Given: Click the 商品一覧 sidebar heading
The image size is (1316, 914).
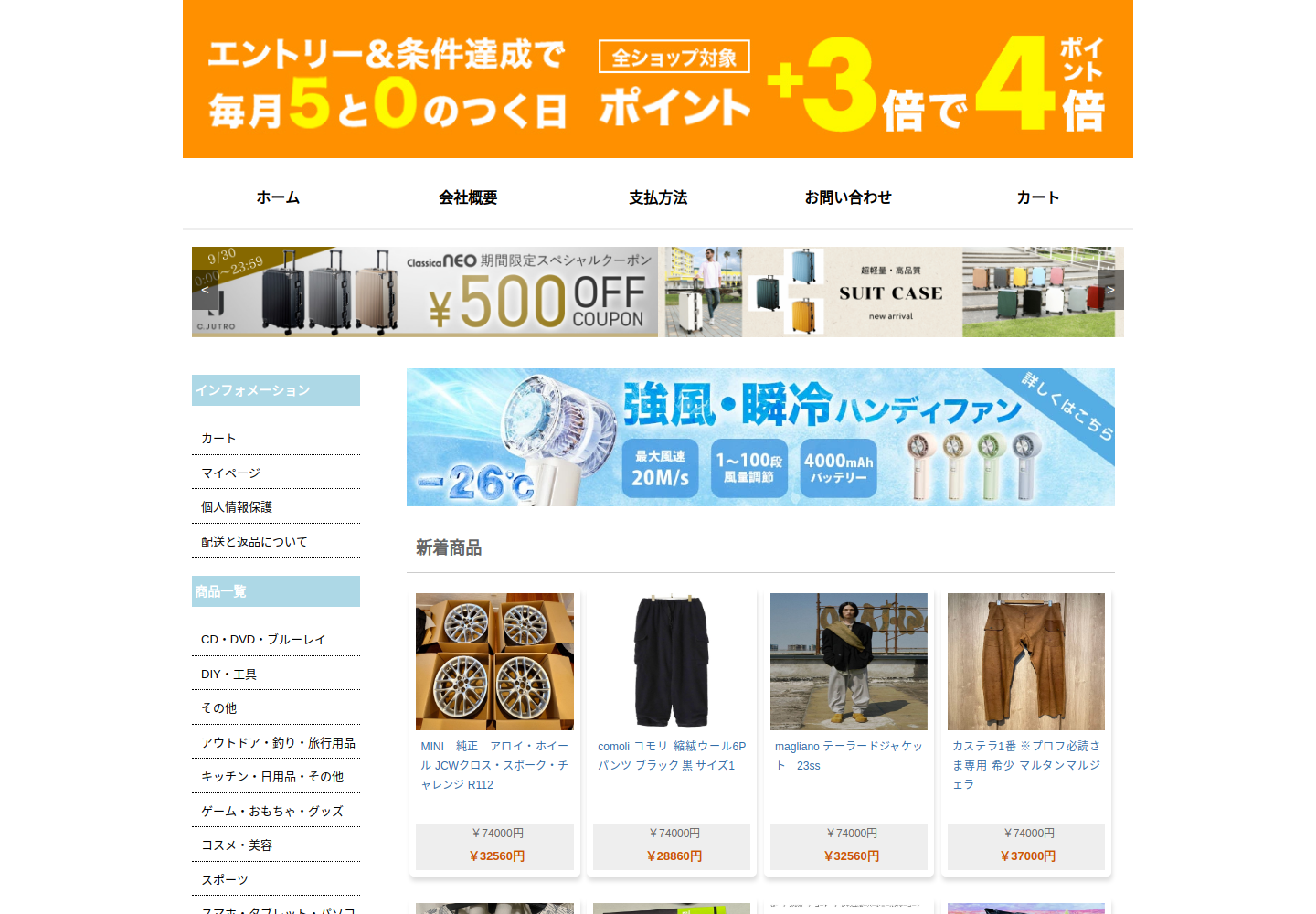Looking at the screenshot, I should point(276,591).
